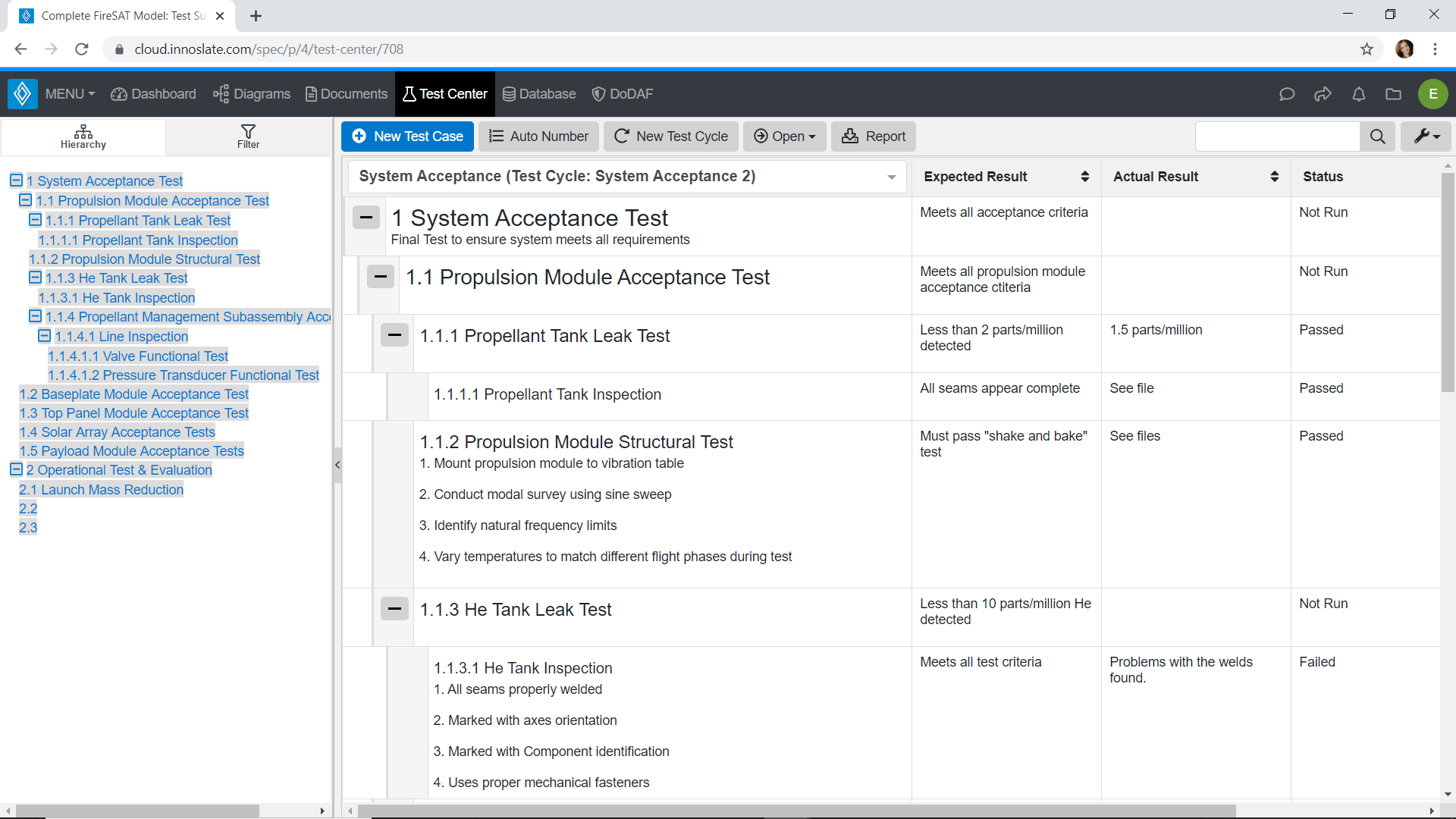
Task: Toggle the Filter panel
Action: tap(247, 136)
